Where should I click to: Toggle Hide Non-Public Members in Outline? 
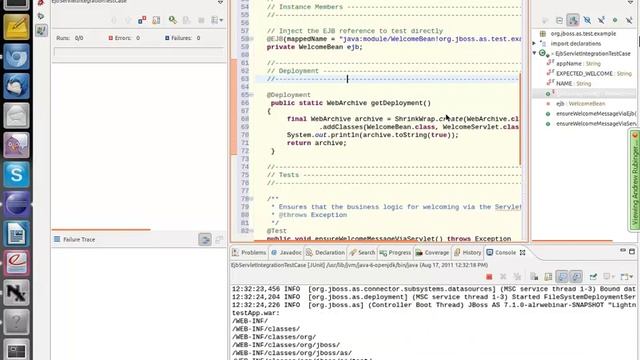(x=615, y=20)
